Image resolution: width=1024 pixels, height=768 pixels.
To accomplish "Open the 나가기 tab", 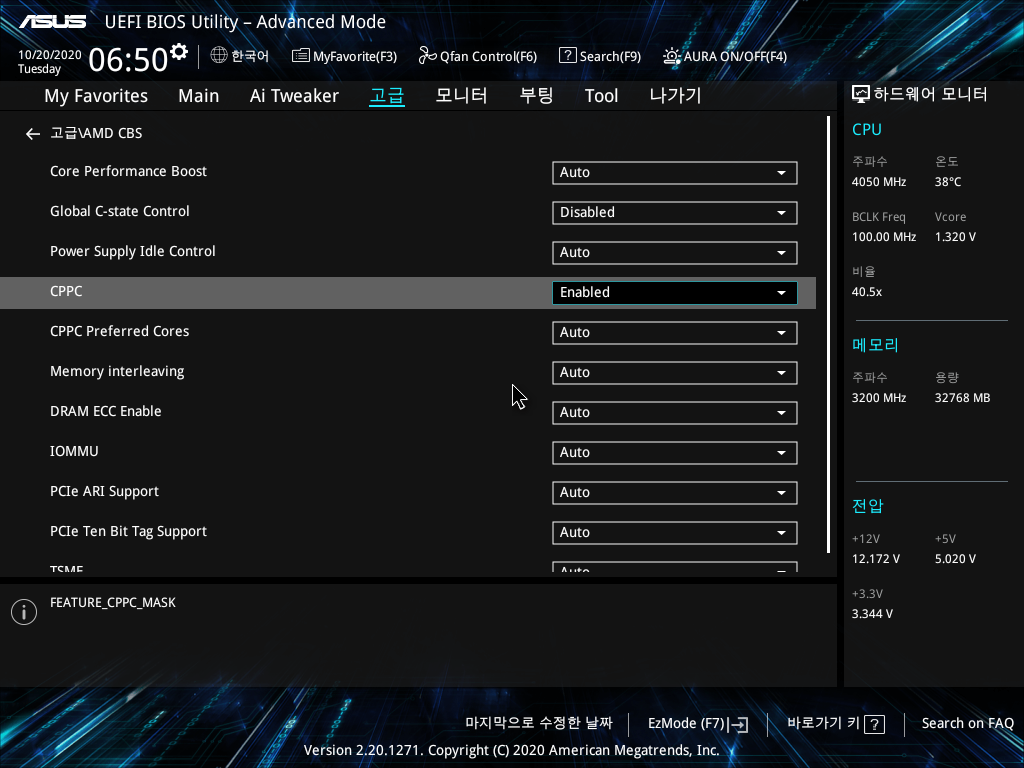I will click(x=675, y=96).
